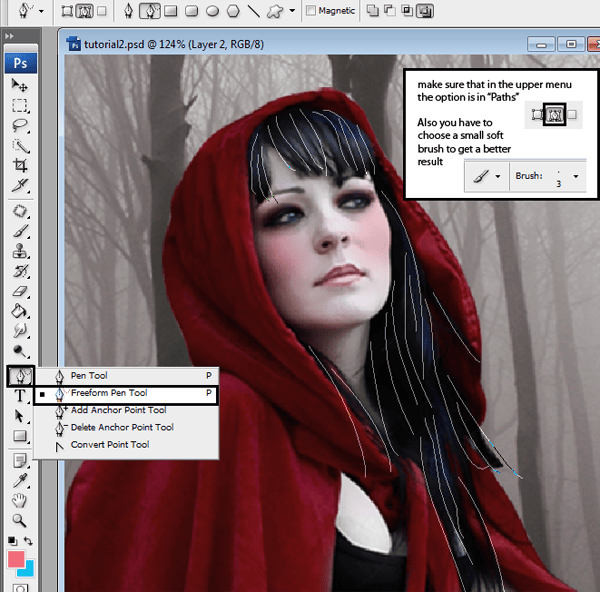Select the Move tool in the toolbox

tap(19, 86)
